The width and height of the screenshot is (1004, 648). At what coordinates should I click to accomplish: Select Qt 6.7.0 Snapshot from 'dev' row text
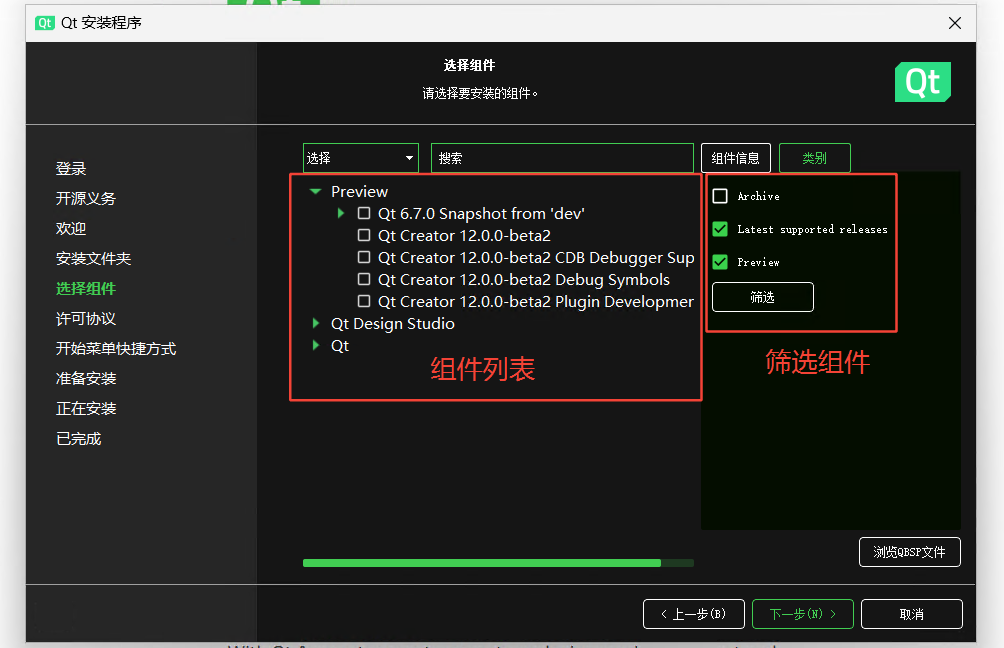pyautogui.click(x=481, y=213)
